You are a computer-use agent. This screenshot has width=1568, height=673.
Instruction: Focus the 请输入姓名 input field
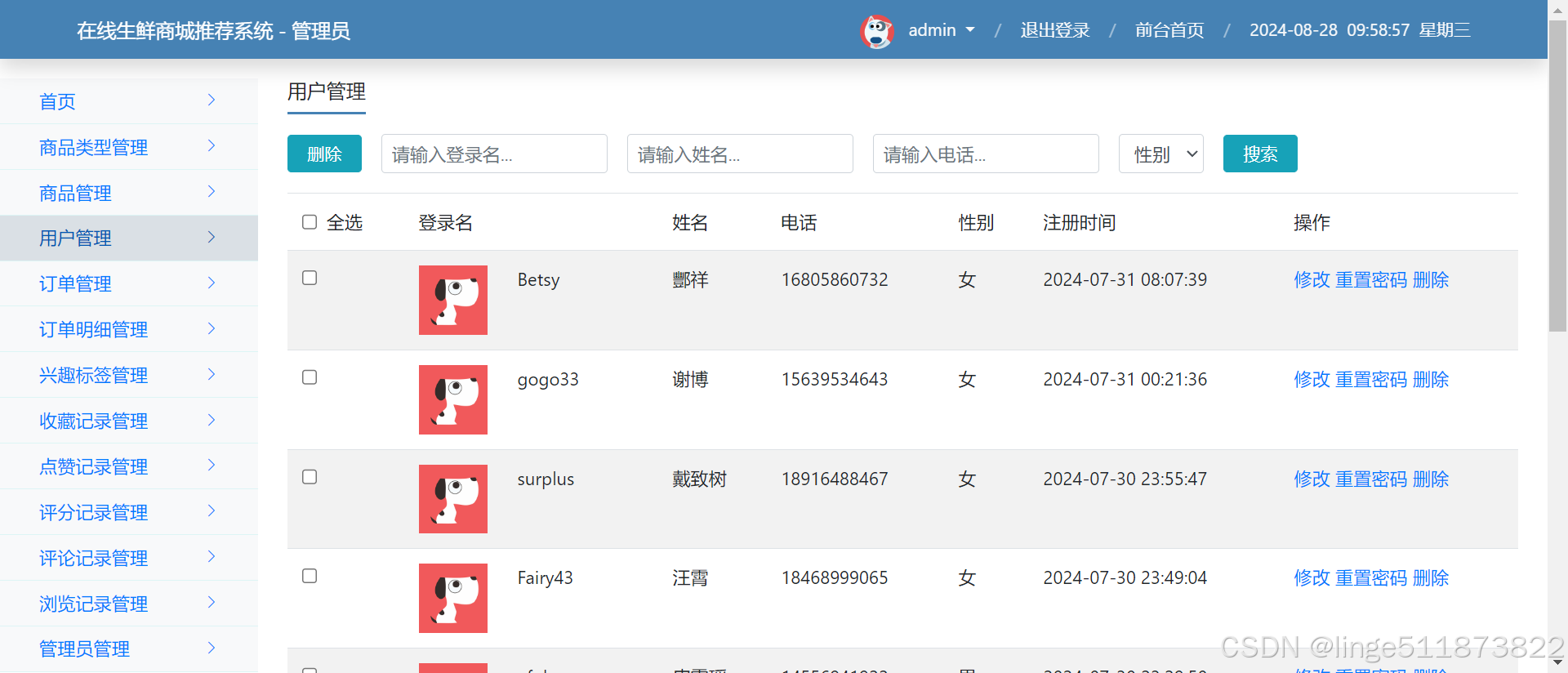point(740,154)
